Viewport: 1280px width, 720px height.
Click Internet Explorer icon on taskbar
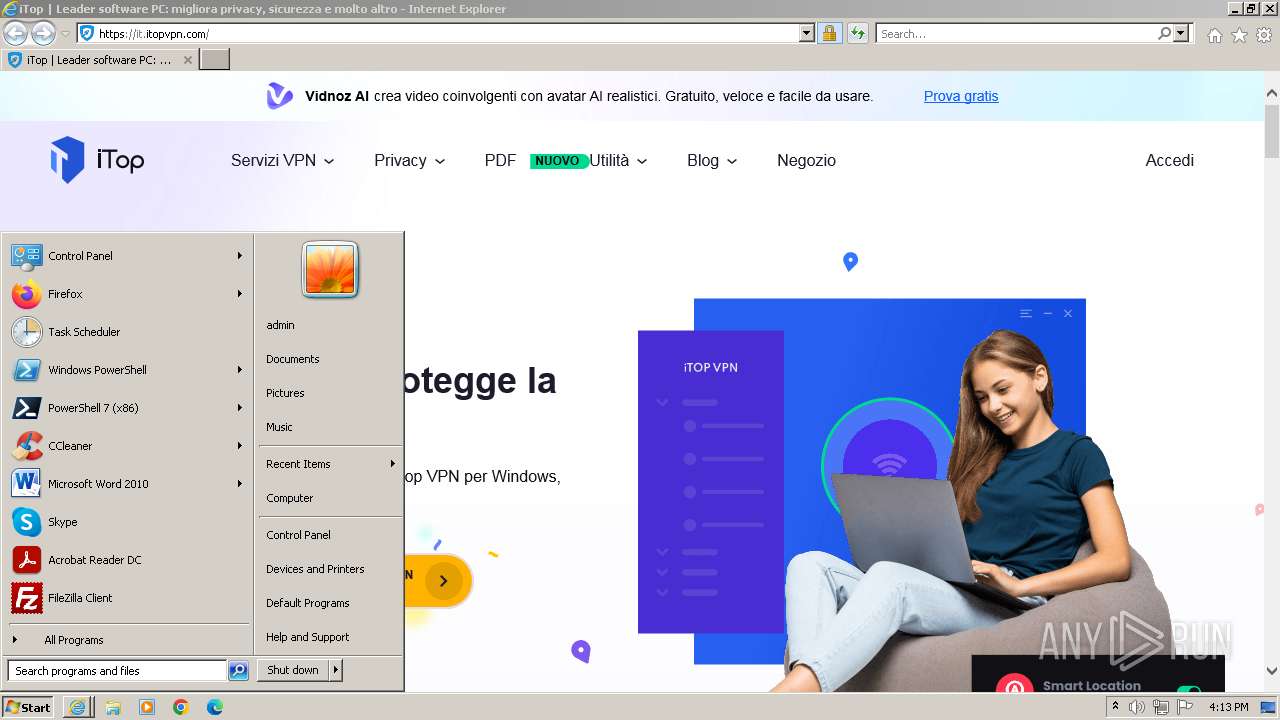[x=78, y=707]
